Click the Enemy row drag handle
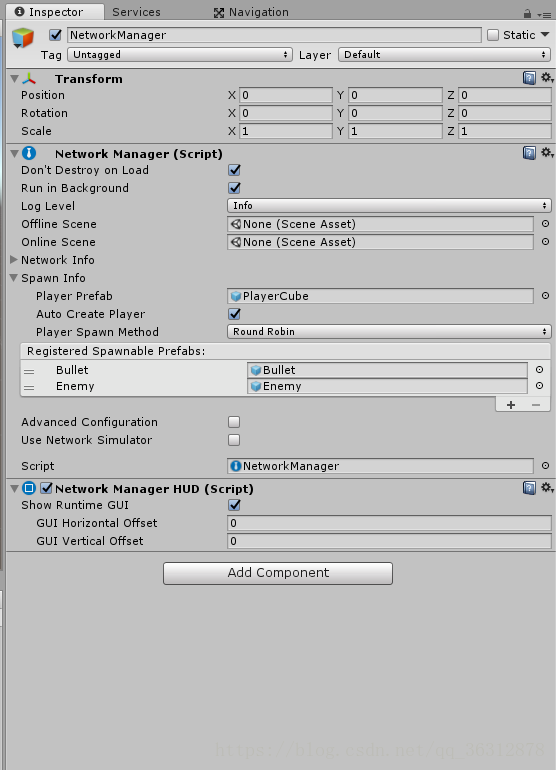Viewport: 556px width, 770px height. 29,387
